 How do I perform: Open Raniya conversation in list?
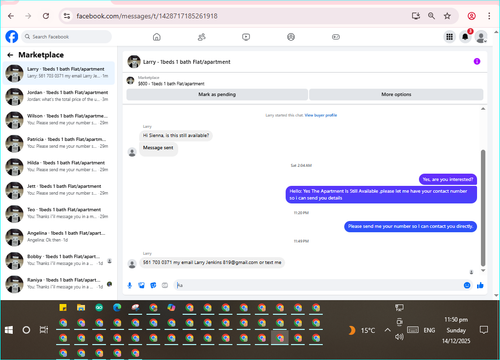[59, 284]
